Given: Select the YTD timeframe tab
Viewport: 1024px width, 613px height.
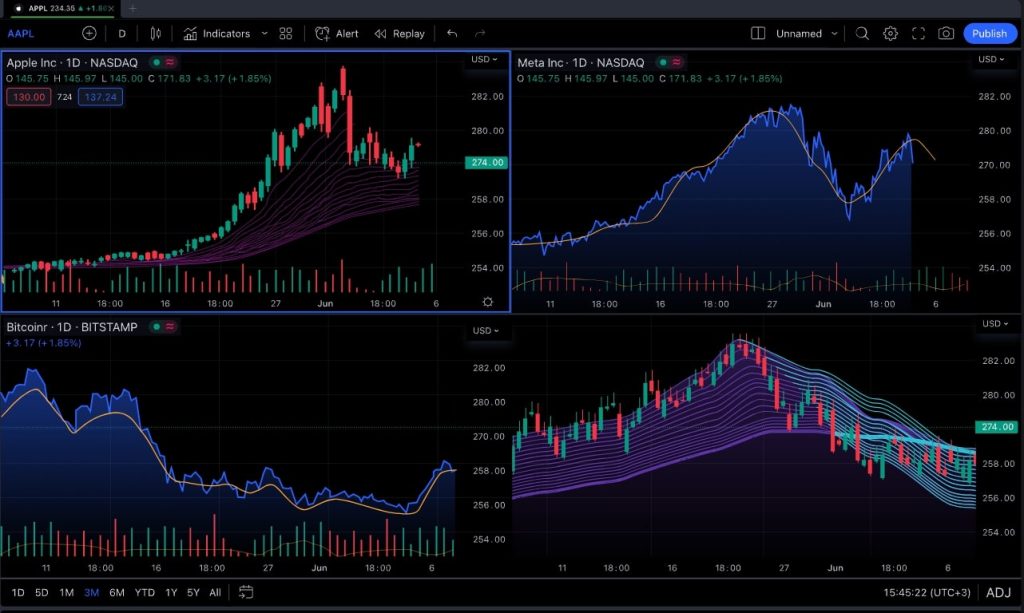Looking at the screenshot, I should point(143,592).
